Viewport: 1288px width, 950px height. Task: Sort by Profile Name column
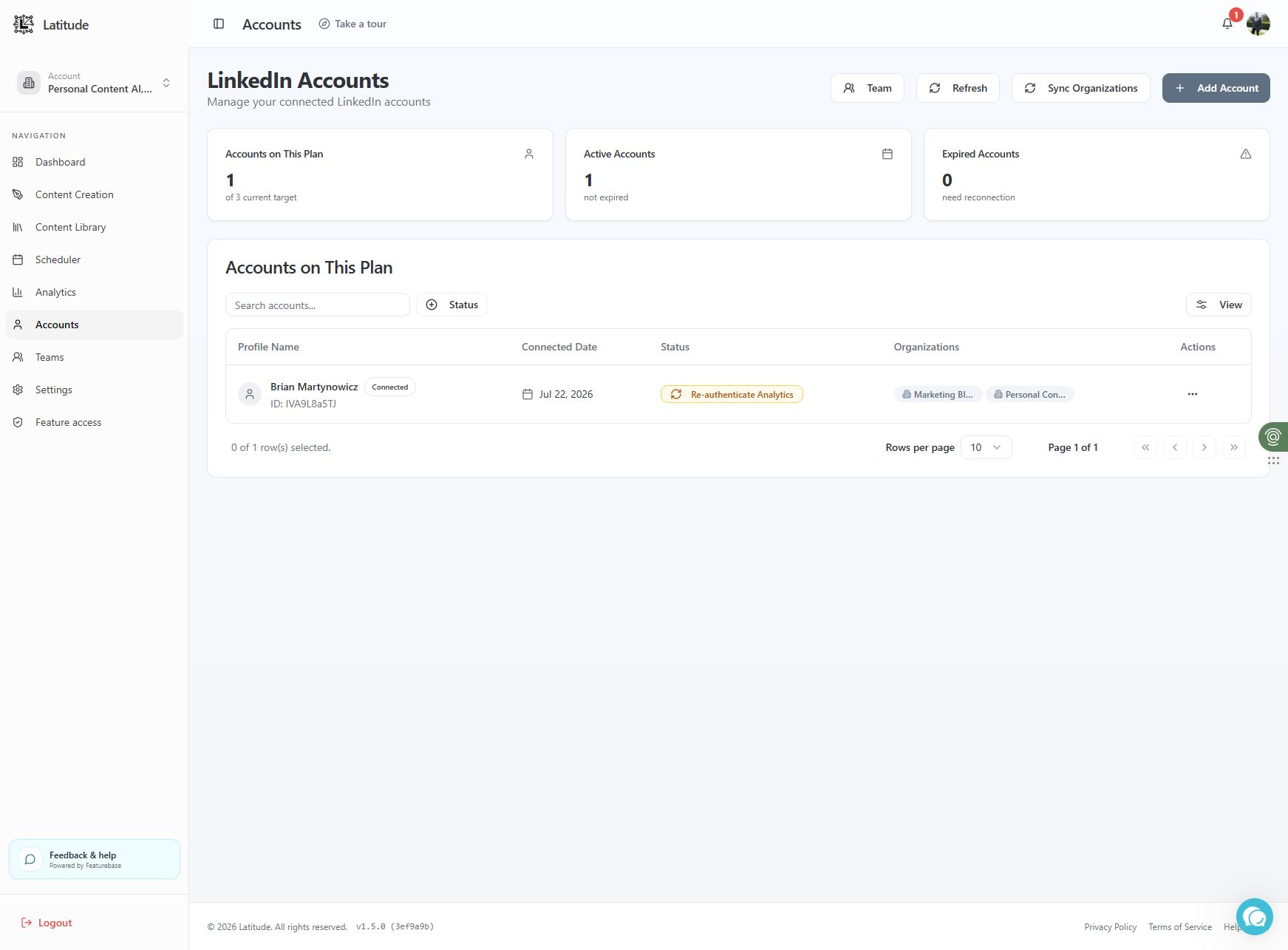click(x=268, y=347)
